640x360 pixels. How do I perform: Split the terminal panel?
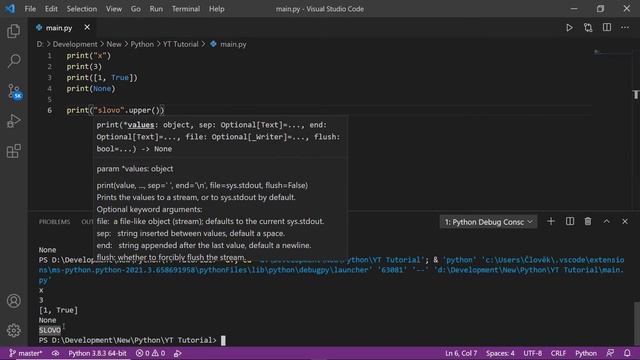pyautogui.click(x=570, y=221)
